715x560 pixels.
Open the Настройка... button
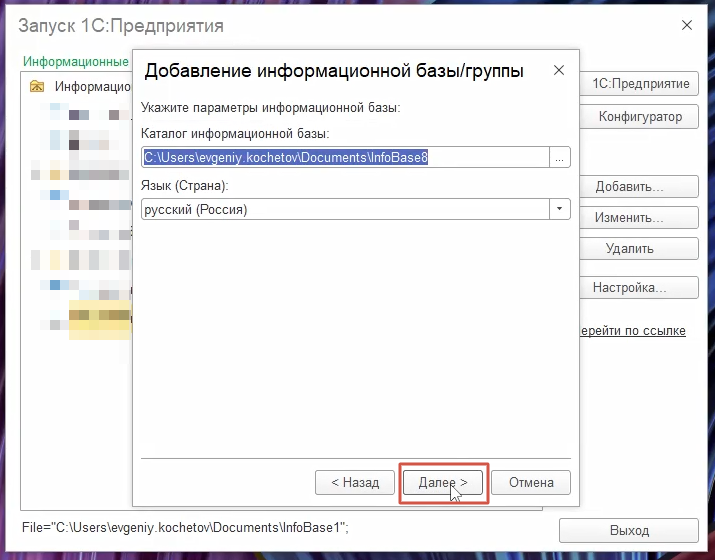(629, 288)
